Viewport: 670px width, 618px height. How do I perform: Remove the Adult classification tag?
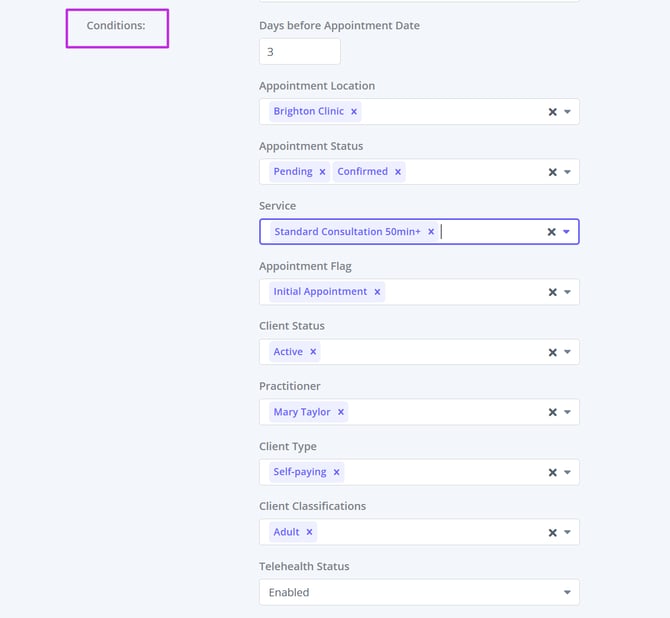tap(309, 532)
